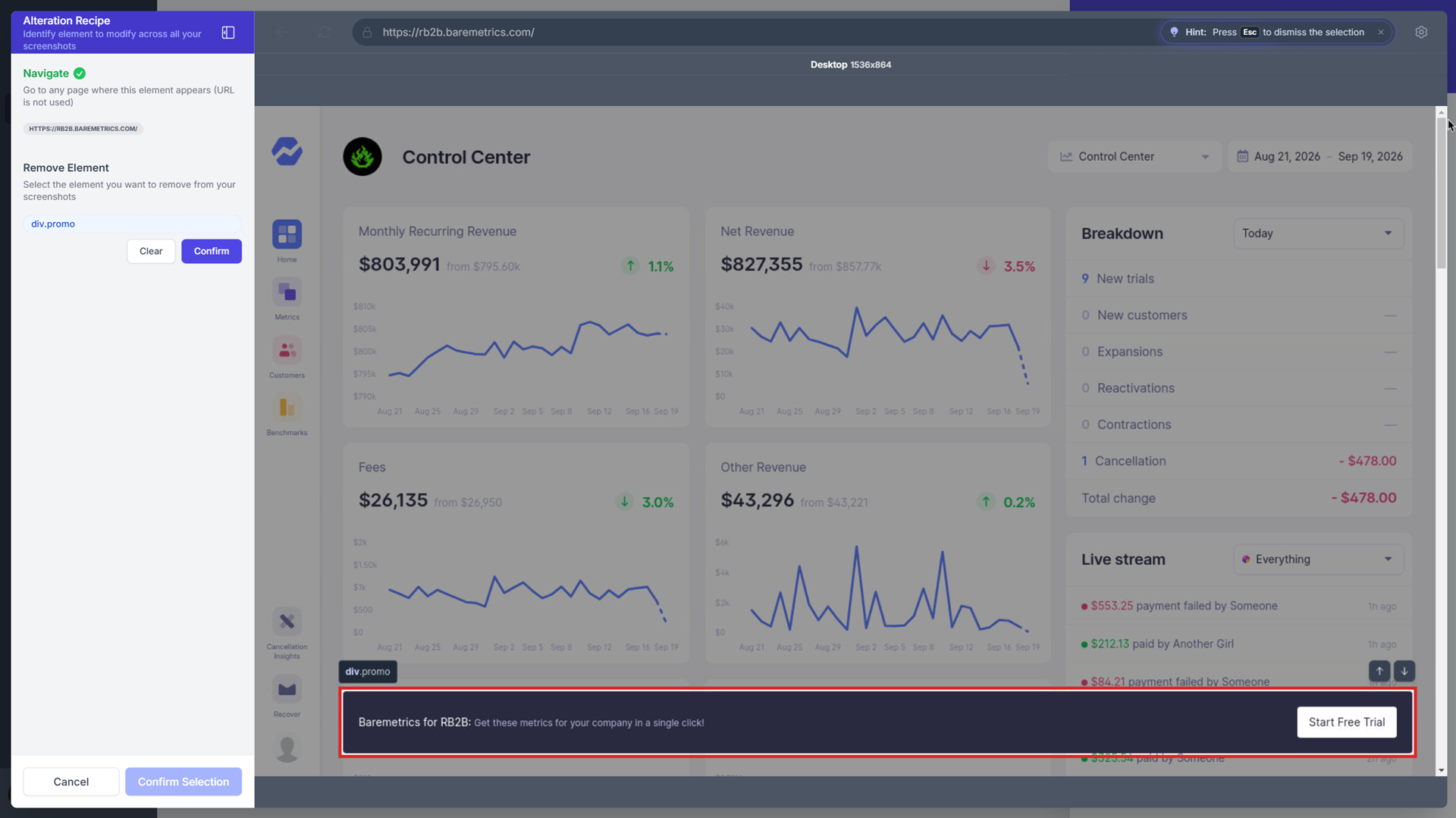Click the green check next to Navigate

[80, 74]
